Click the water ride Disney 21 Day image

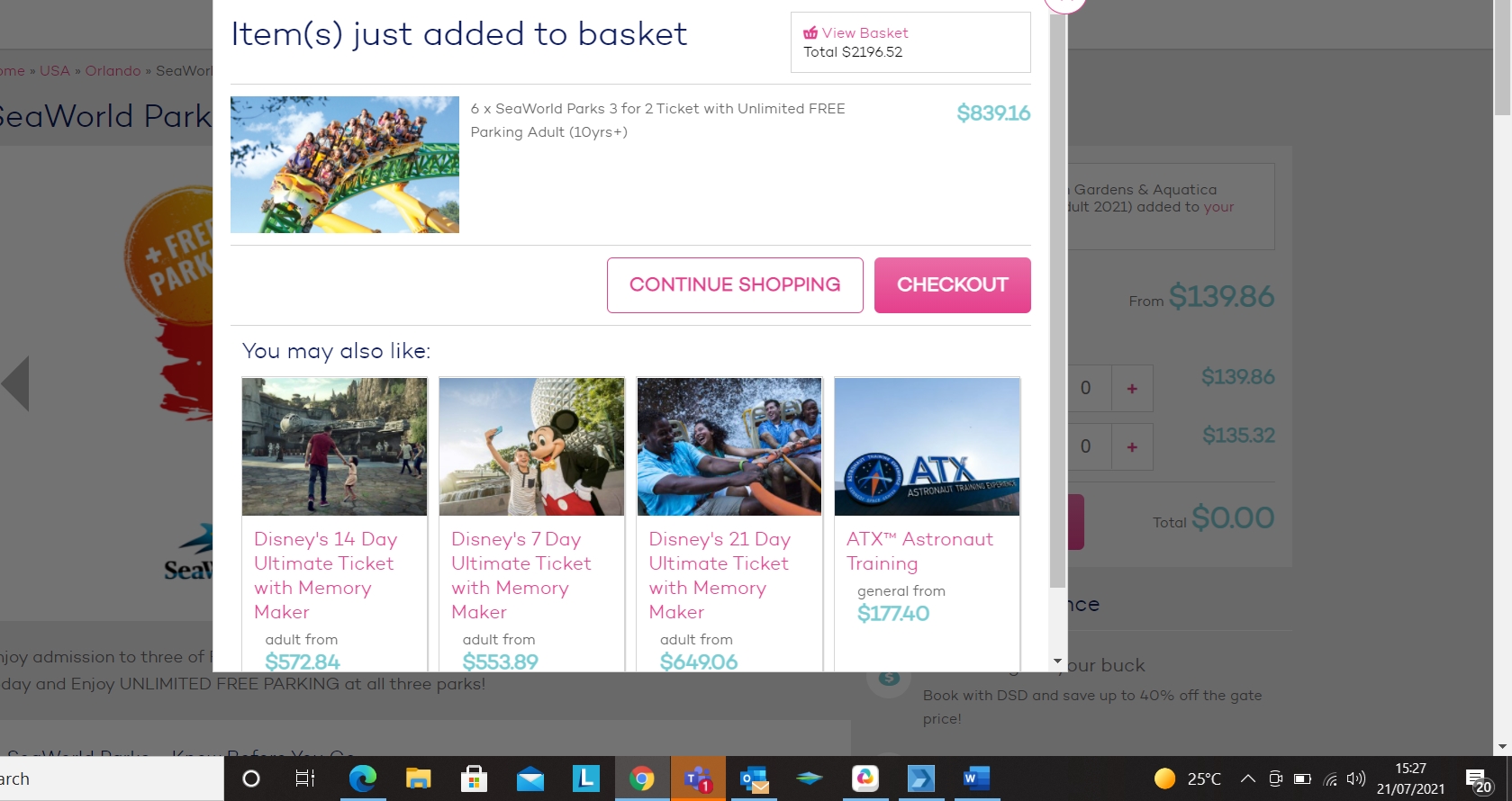point(729,446)
